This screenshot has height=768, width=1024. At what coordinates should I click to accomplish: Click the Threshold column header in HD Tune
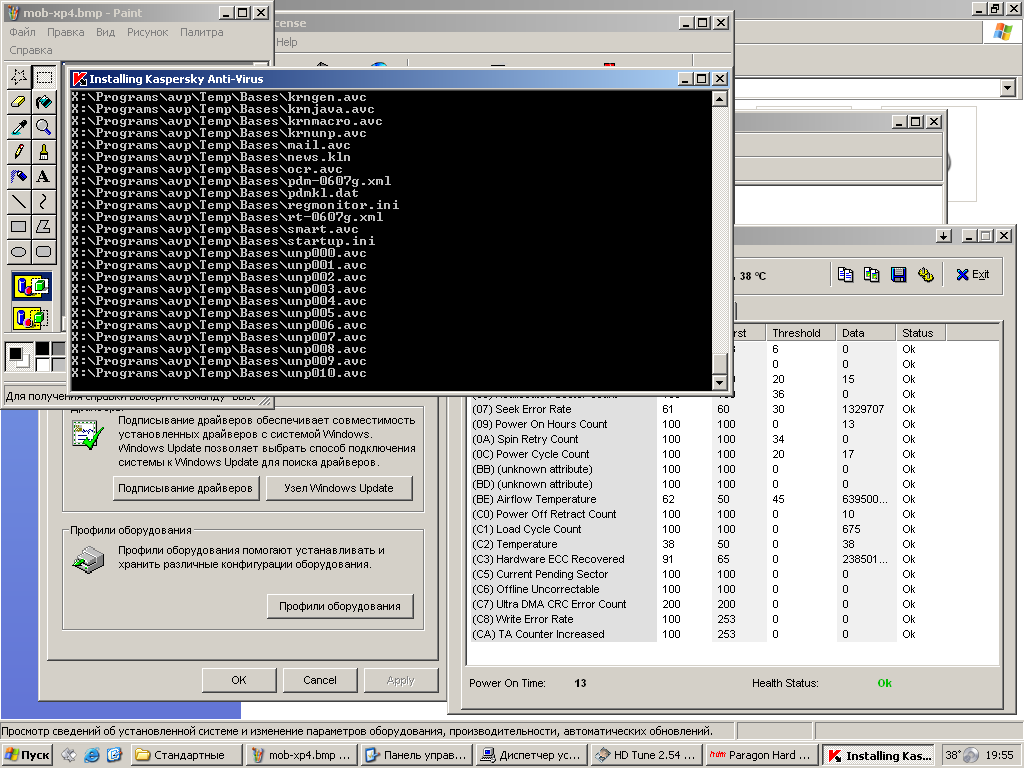tap(802, 332)
